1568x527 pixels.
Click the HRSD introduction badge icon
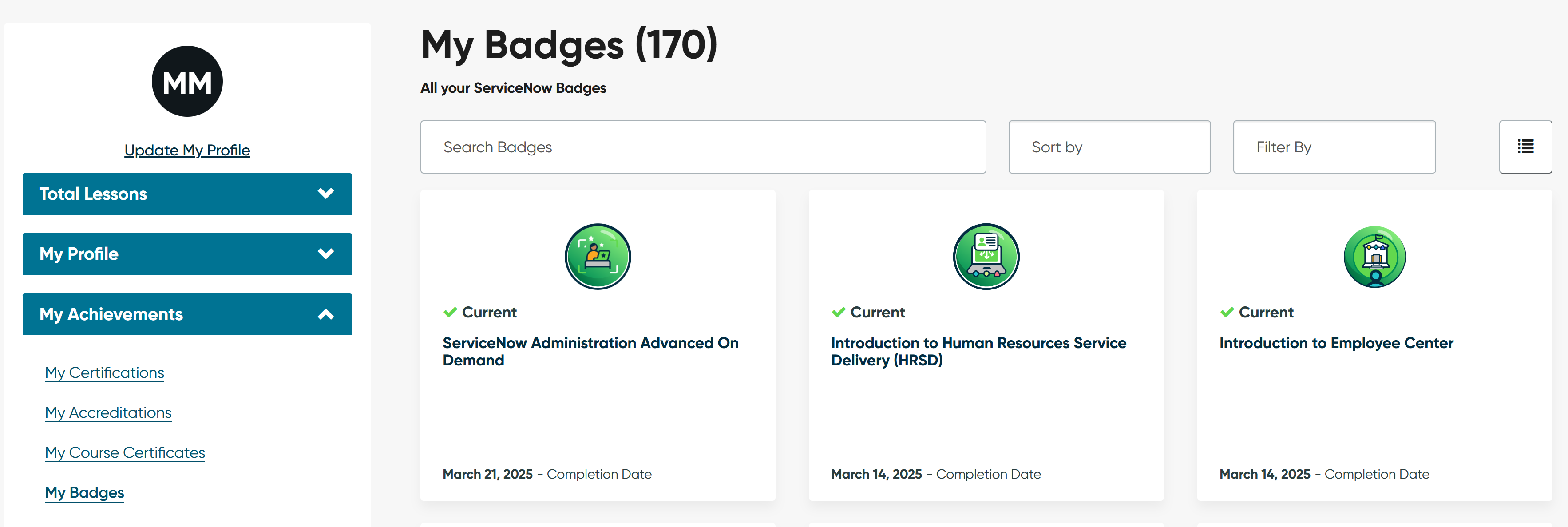(986, 256)
